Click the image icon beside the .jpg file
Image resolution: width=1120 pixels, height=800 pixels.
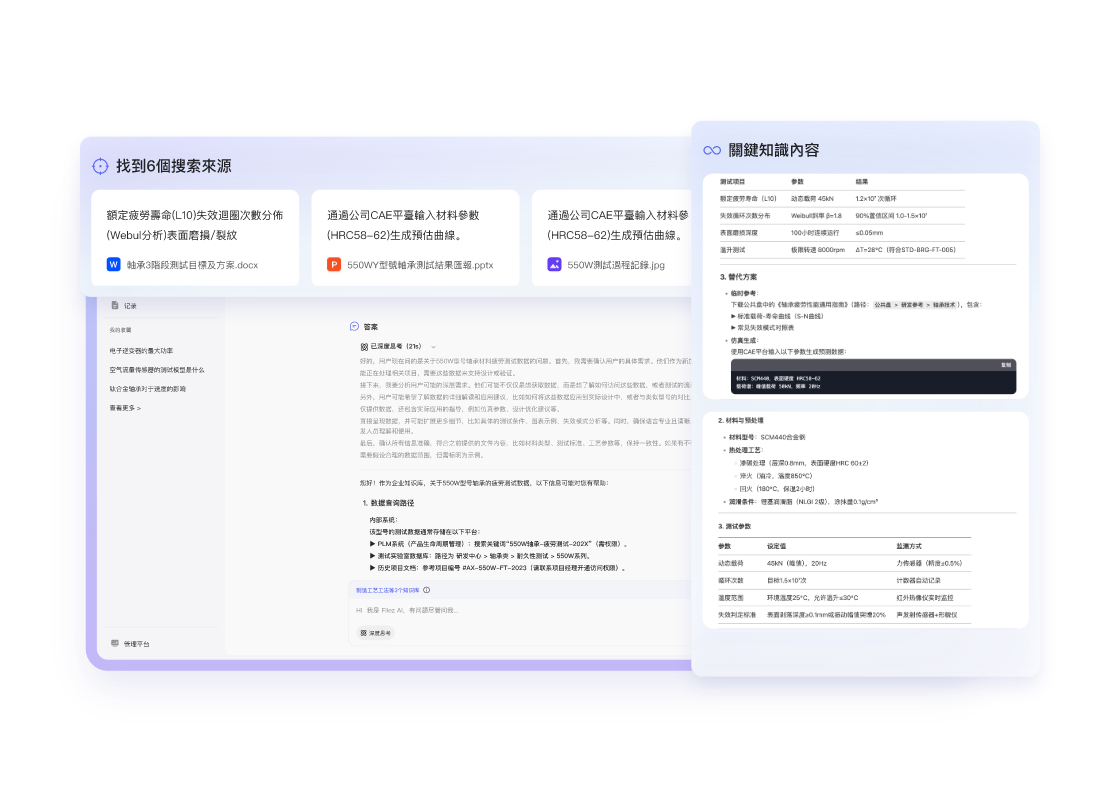[x=554, y=265]
